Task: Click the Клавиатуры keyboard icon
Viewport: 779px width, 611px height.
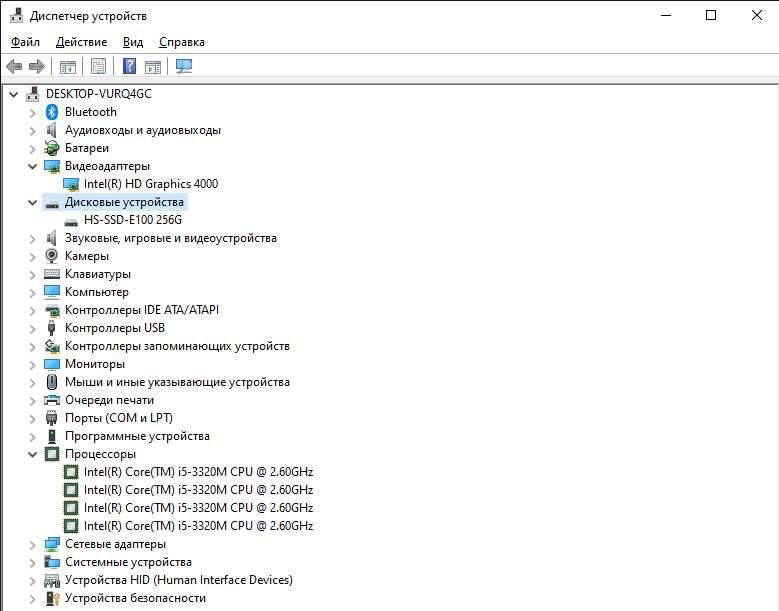Action: tap(52, 274)
